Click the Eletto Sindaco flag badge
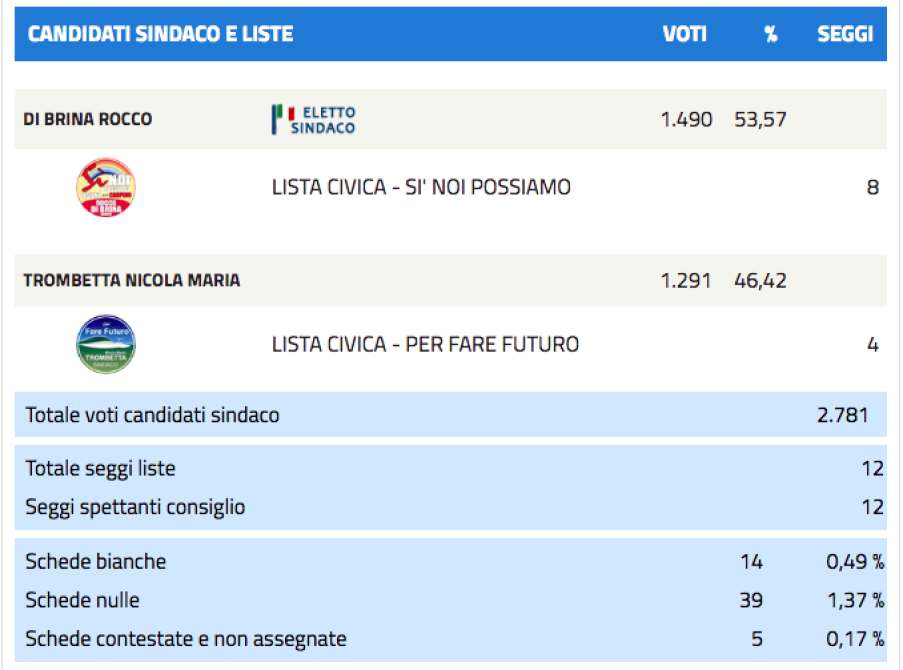 [x=314, y=120]
